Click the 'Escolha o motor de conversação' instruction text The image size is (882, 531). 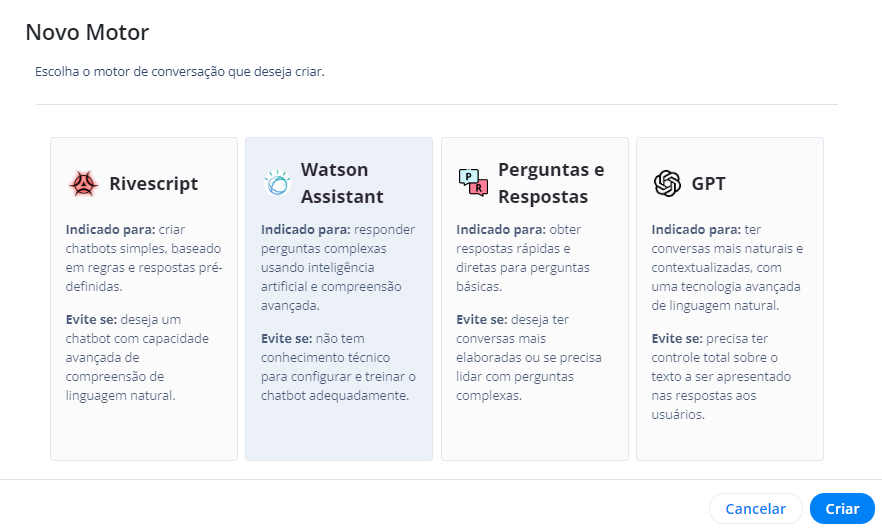pyautogui.click(x=180, y=71)
